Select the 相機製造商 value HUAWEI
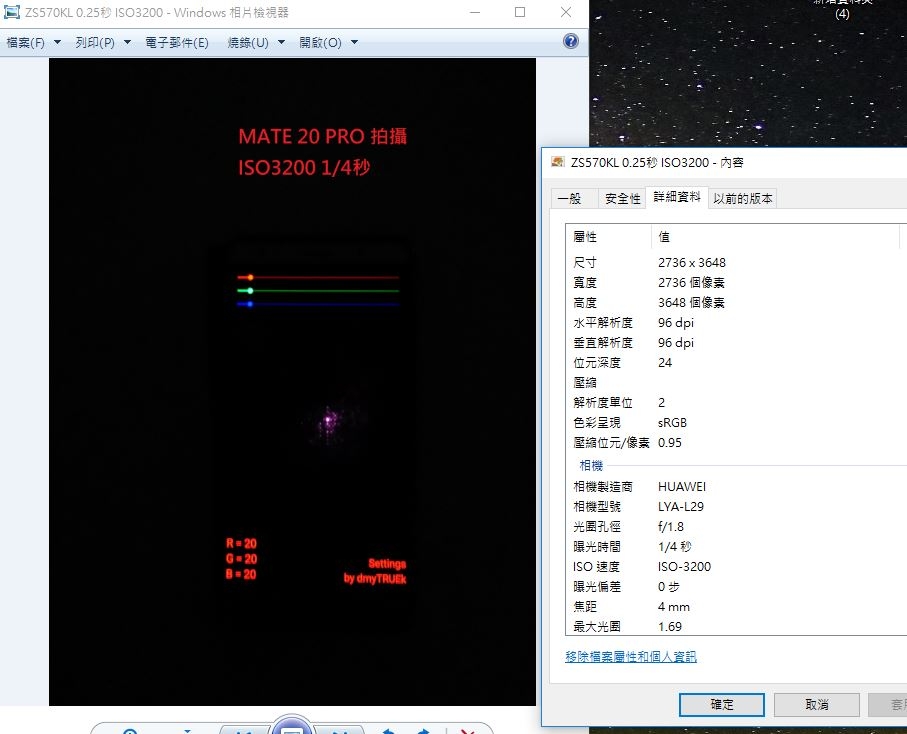The image size is (907, 734). [682, 486]
